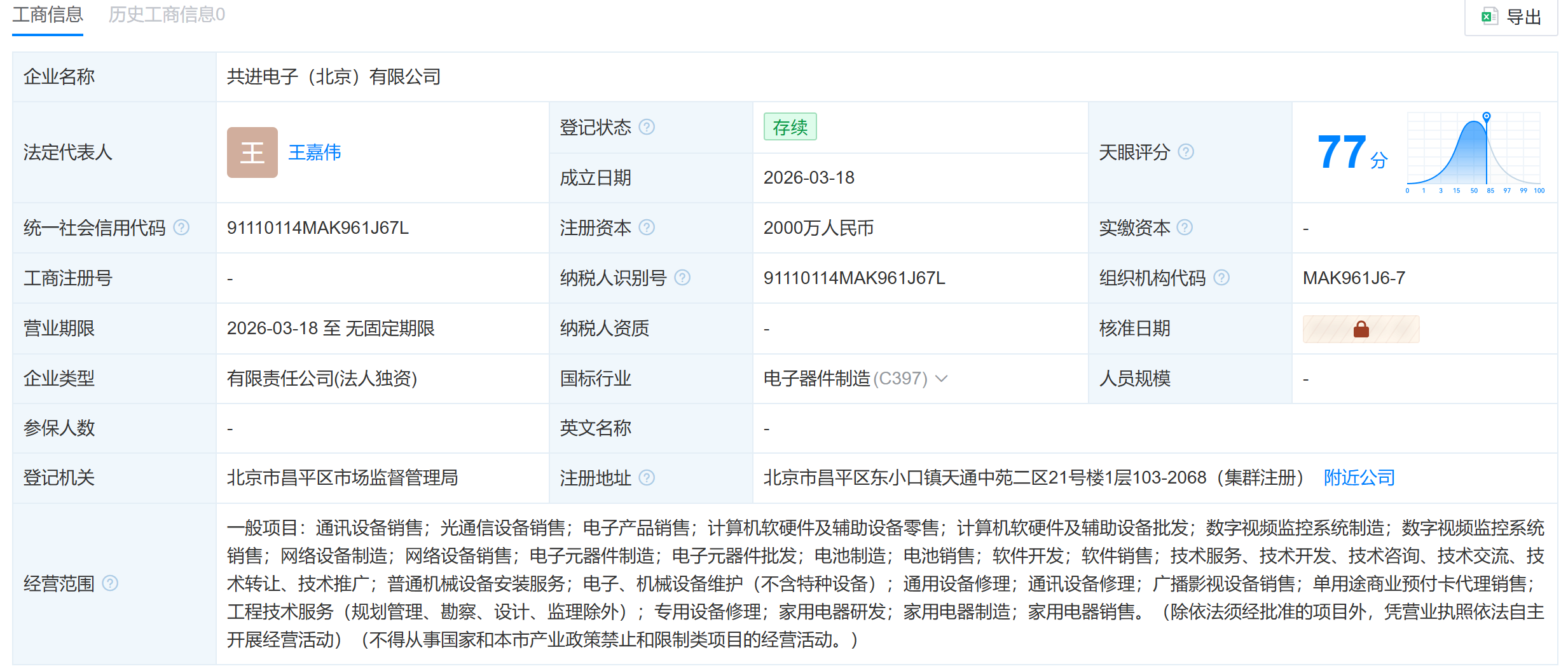The width and height of the screenshot is (1568, 671).
Task: Expand the 电子器件制造 (C397) industry dropdown
Action: click(942, 379)
